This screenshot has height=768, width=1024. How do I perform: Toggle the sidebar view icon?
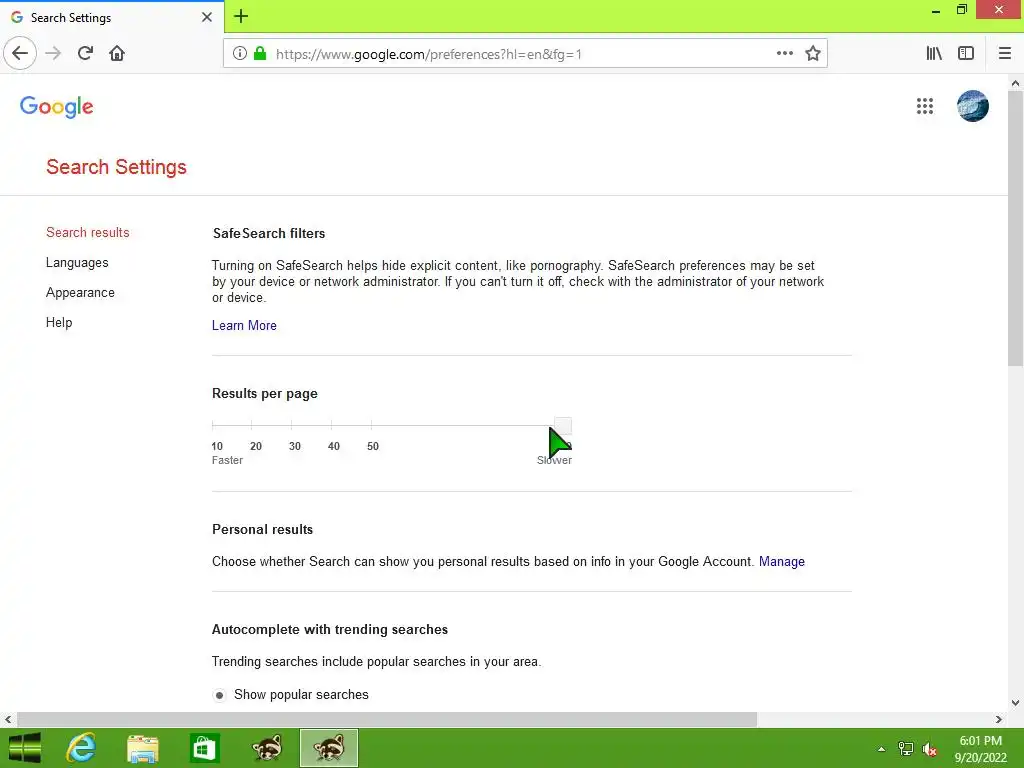pos(966,54)
